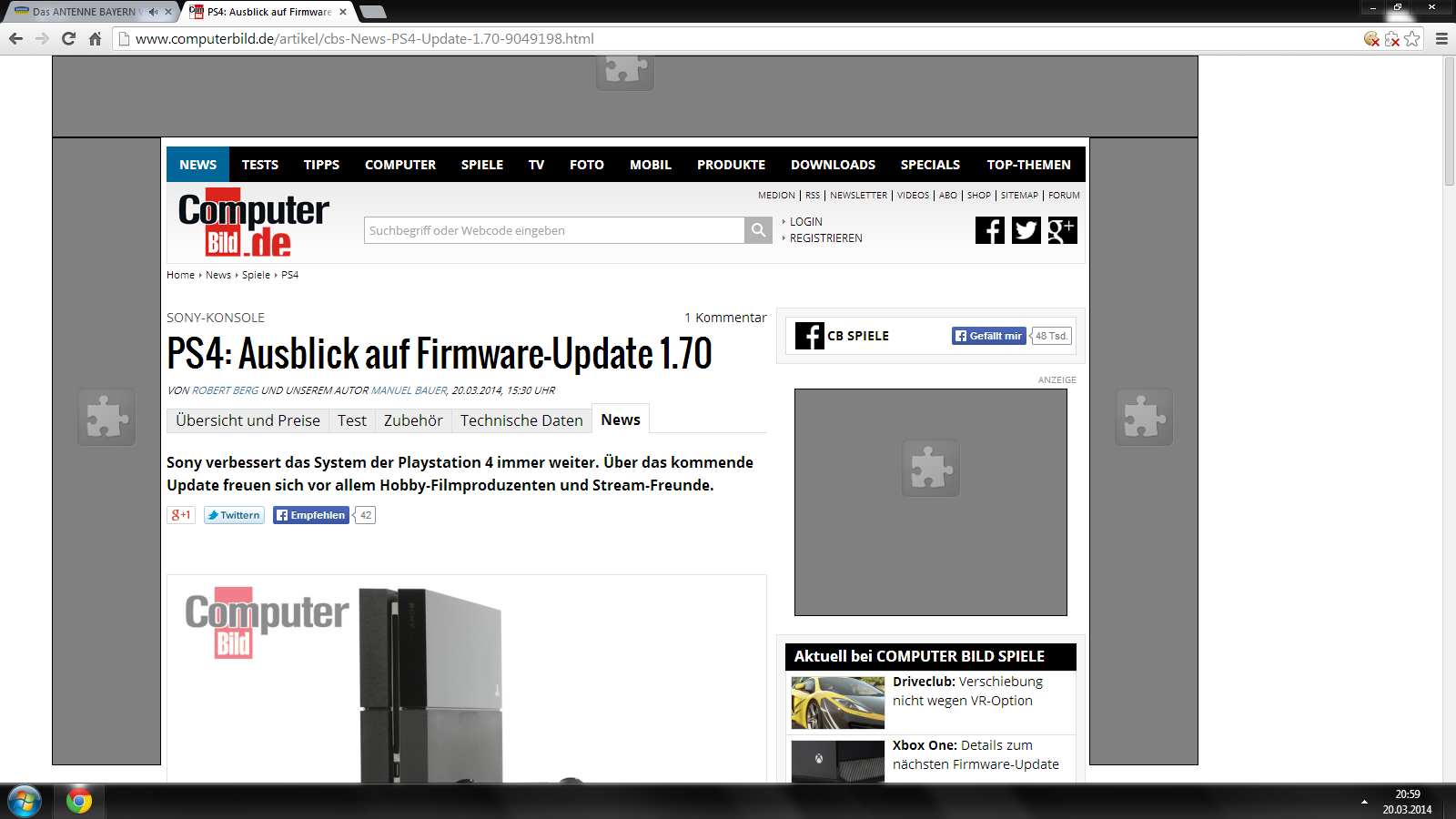
Task: Show hidden system tray icons
Action: [x=1364, y=802]
